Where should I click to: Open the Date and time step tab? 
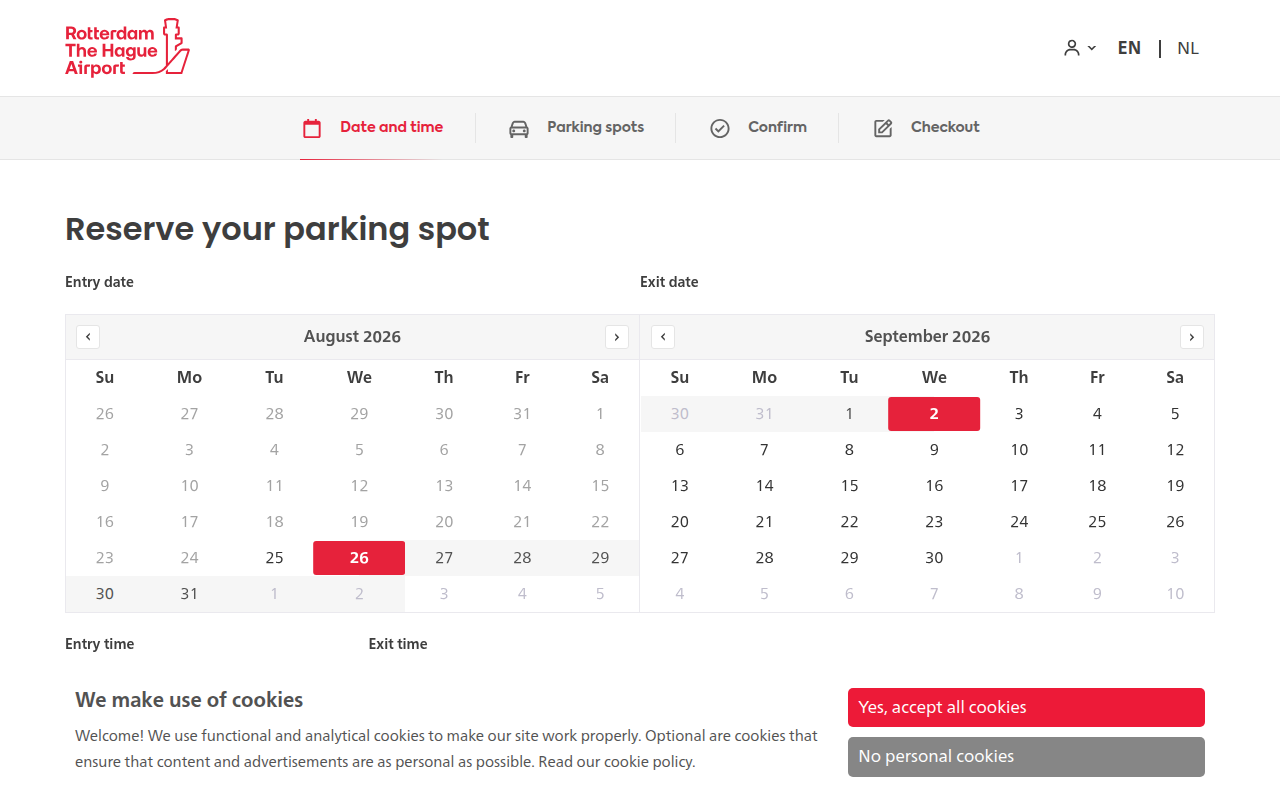pyautogui.click(x=372, y=128)
